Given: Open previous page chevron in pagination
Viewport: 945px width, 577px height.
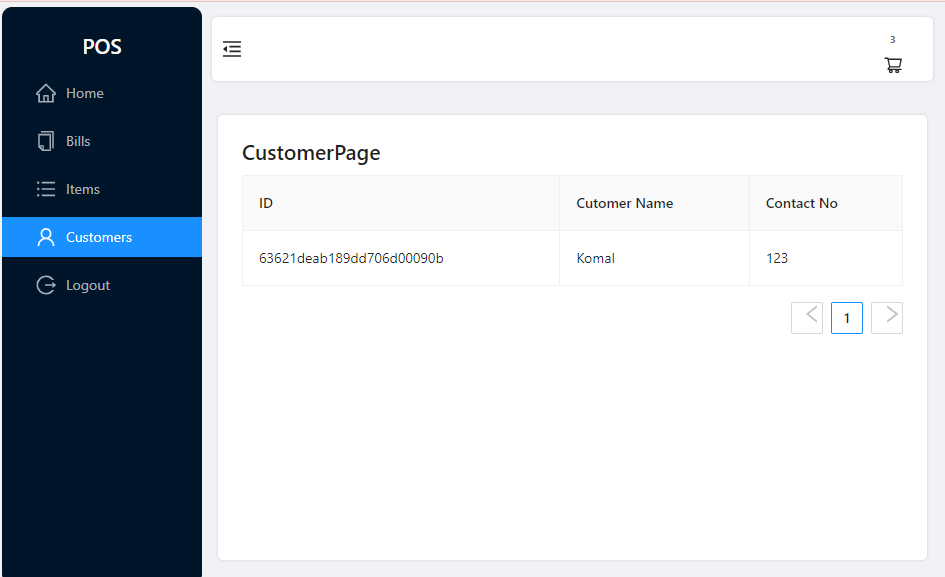Looking at the screenshot, I should pyautogui.click(x=807, y=317).
